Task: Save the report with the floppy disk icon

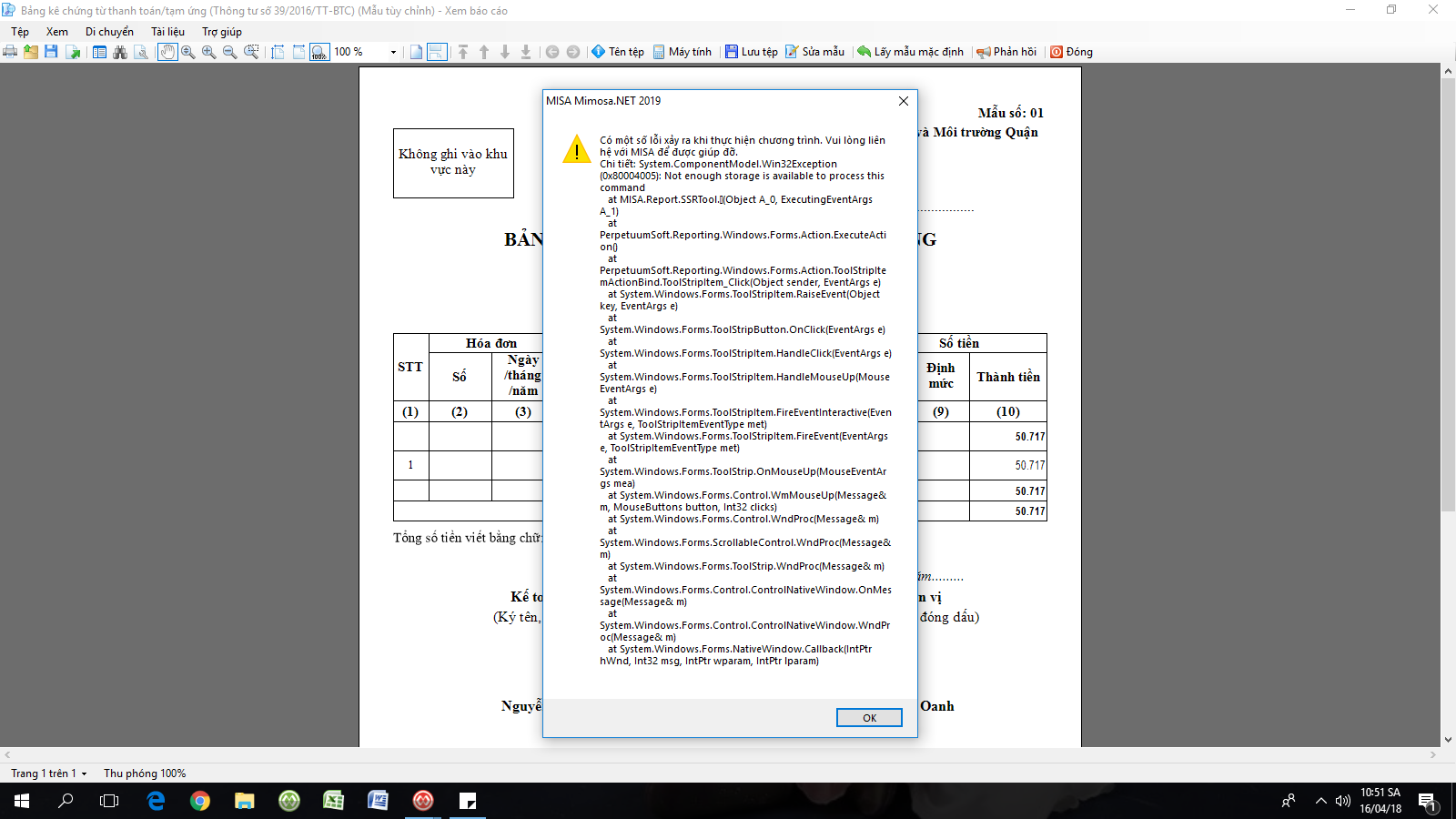Action: (x=51, y=52)
